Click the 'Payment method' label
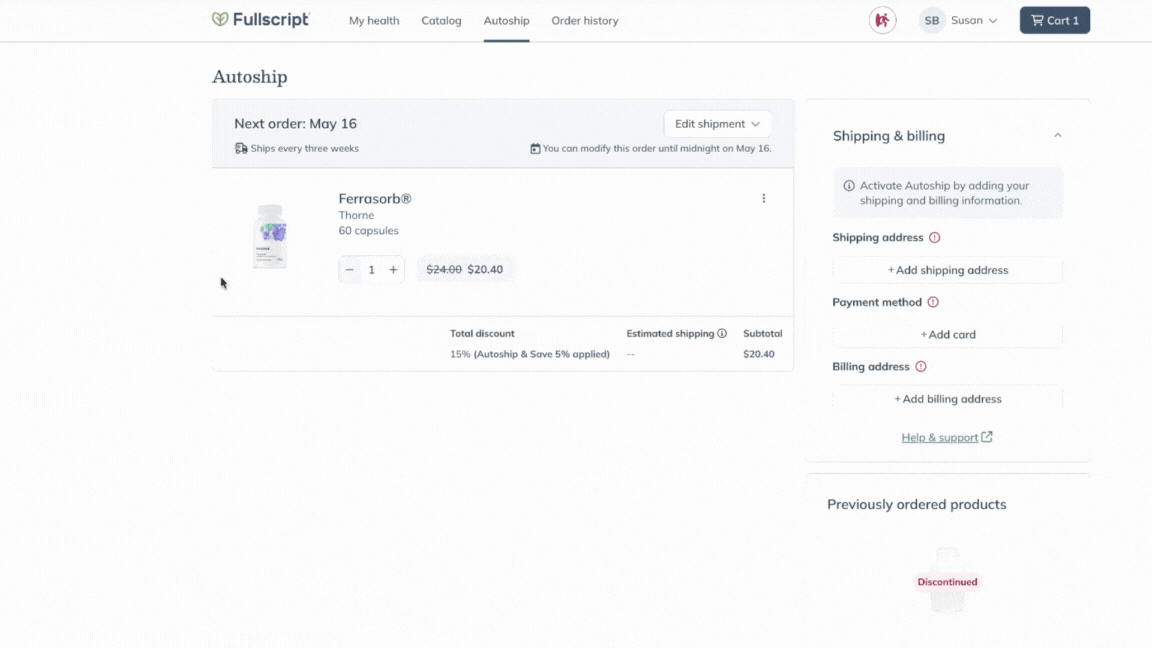The width and height of the screenshot is (1152, 648). (876, 302)
